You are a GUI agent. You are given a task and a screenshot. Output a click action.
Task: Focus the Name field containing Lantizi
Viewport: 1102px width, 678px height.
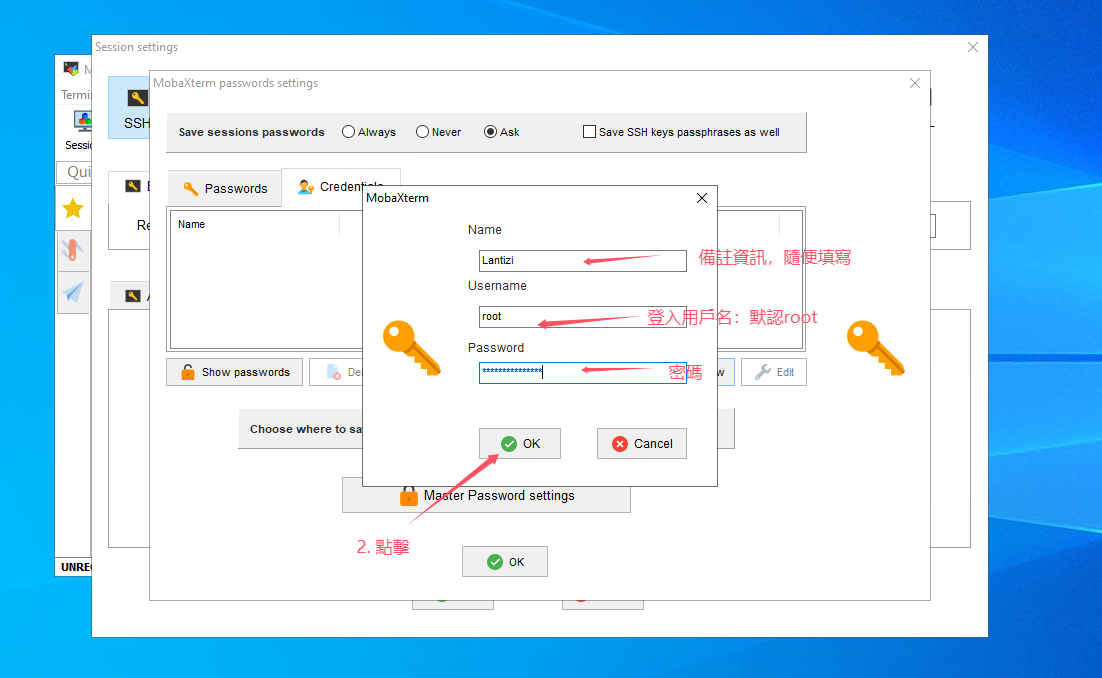click(582, 260)
